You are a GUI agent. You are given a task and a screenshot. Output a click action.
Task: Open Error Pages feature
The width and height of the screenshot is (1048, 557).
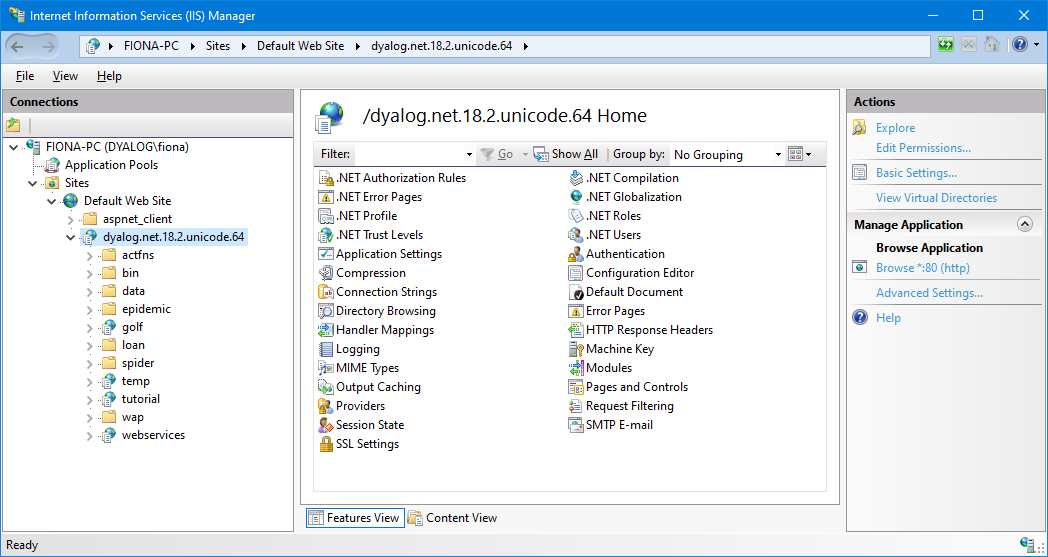[x=607, y=311]
